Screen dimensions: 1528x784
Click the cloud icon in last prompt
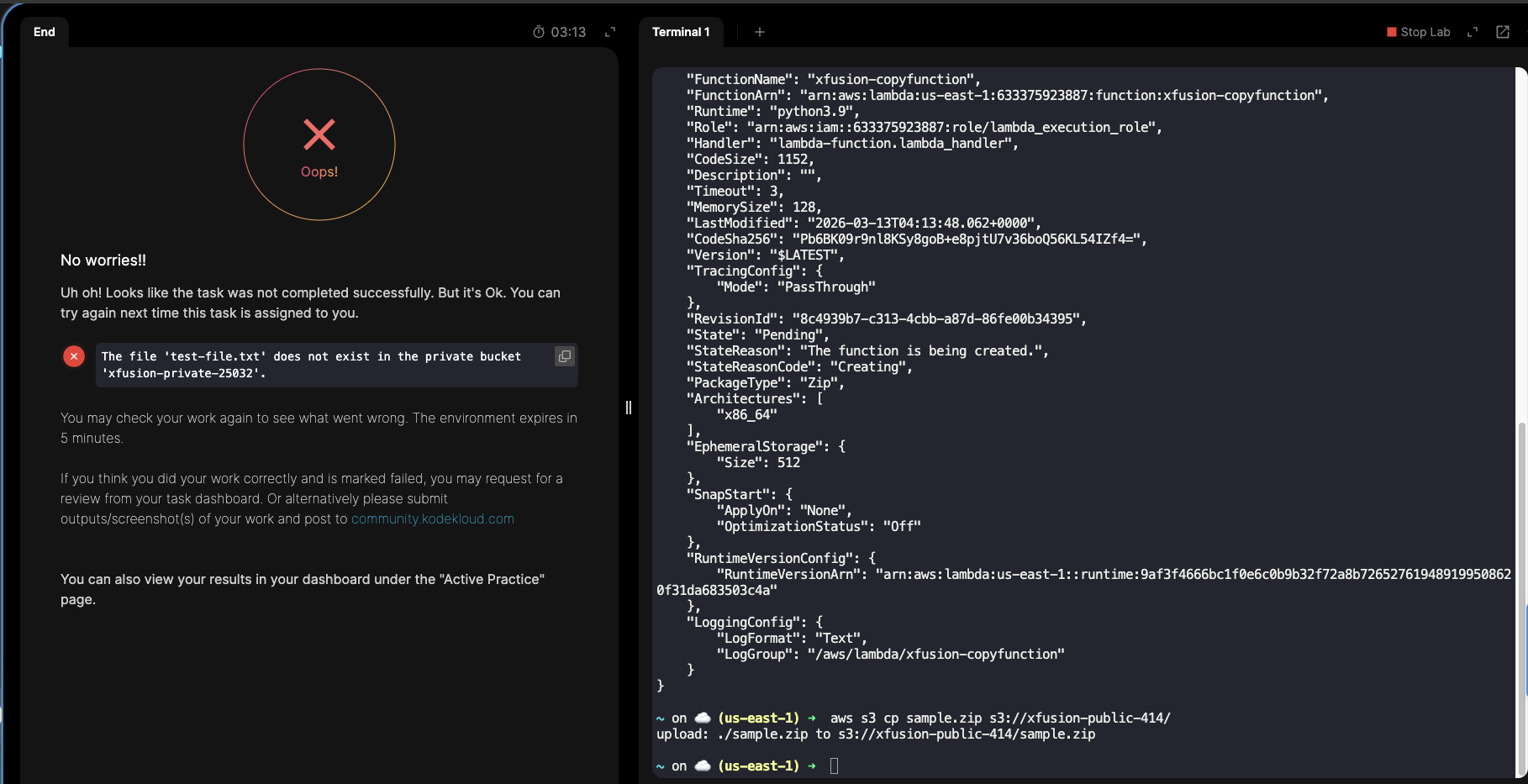pos(703,766)
